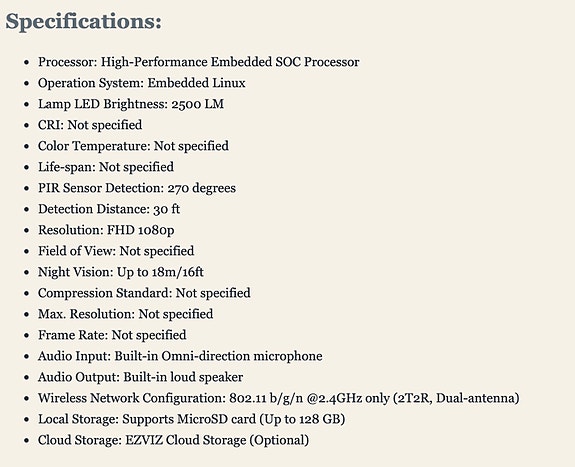Select the Wireless Network Configuration entry

tap(279, 398)
